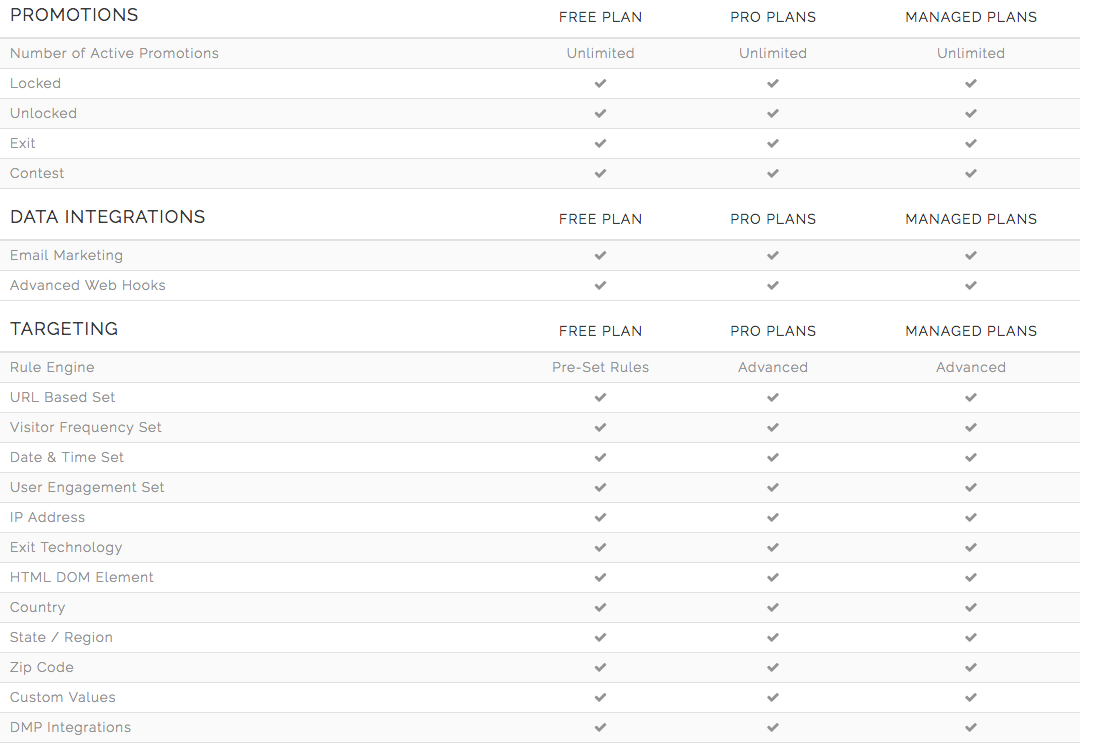Click the Pro Plans checkmark for Exit Technology
1093x751 pixels.
(773, 548)
